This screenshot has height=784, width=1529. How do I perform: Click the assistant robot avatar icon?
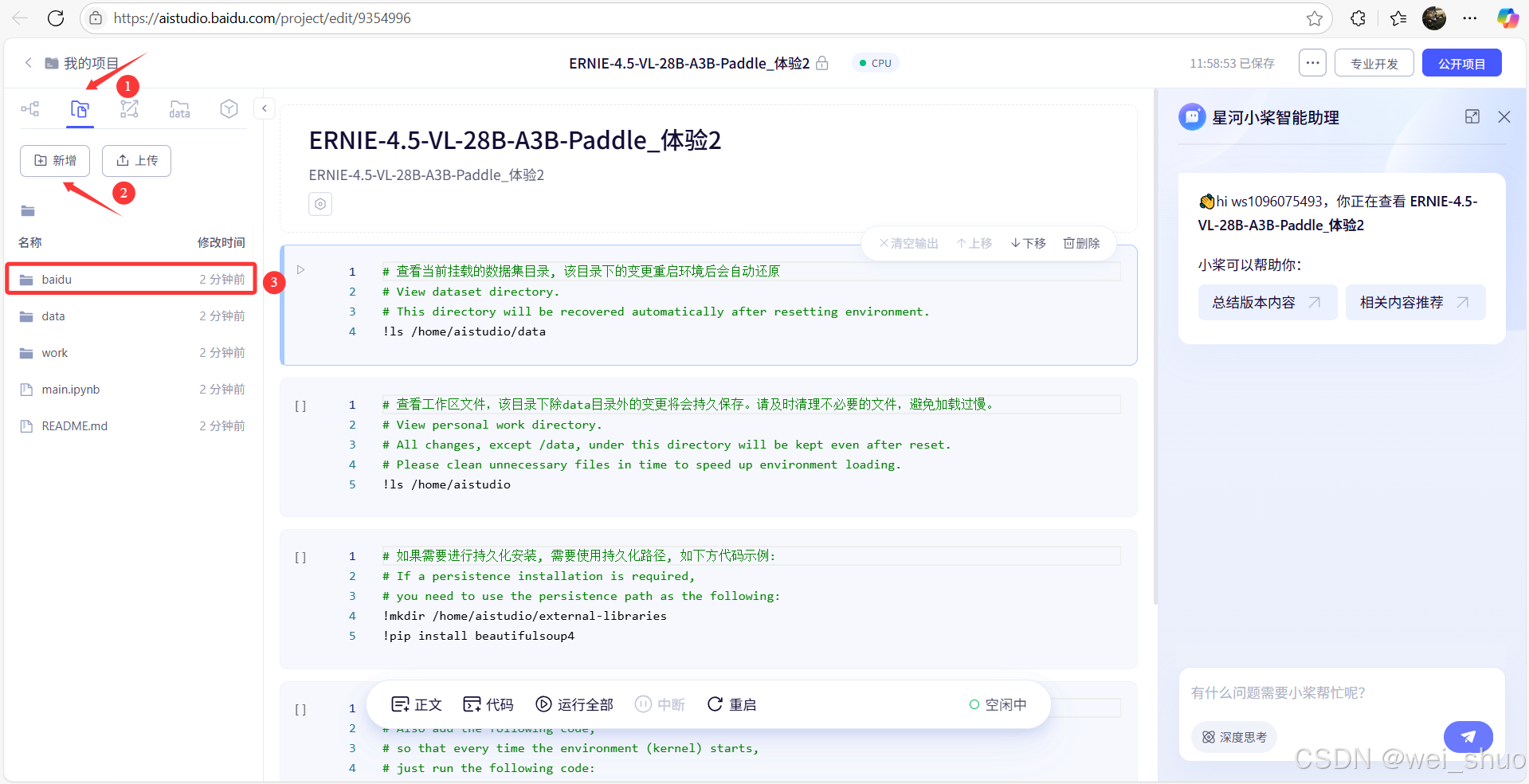pos(1192,117)
